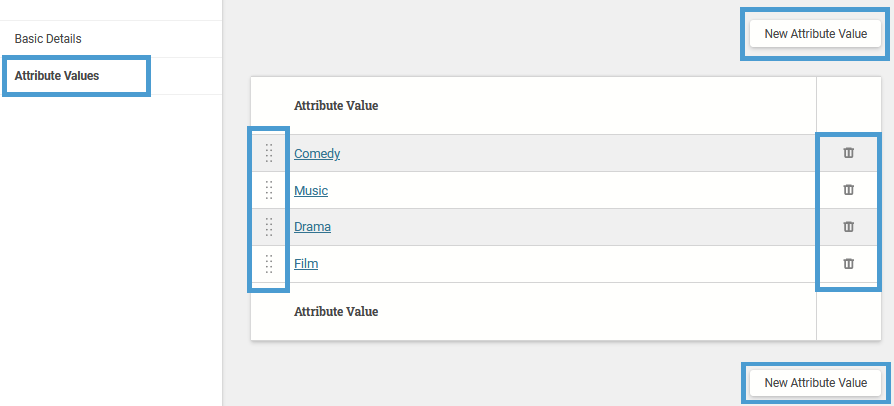
Task: Click drag handle beside Comedy
Action: tap(269, 153)
